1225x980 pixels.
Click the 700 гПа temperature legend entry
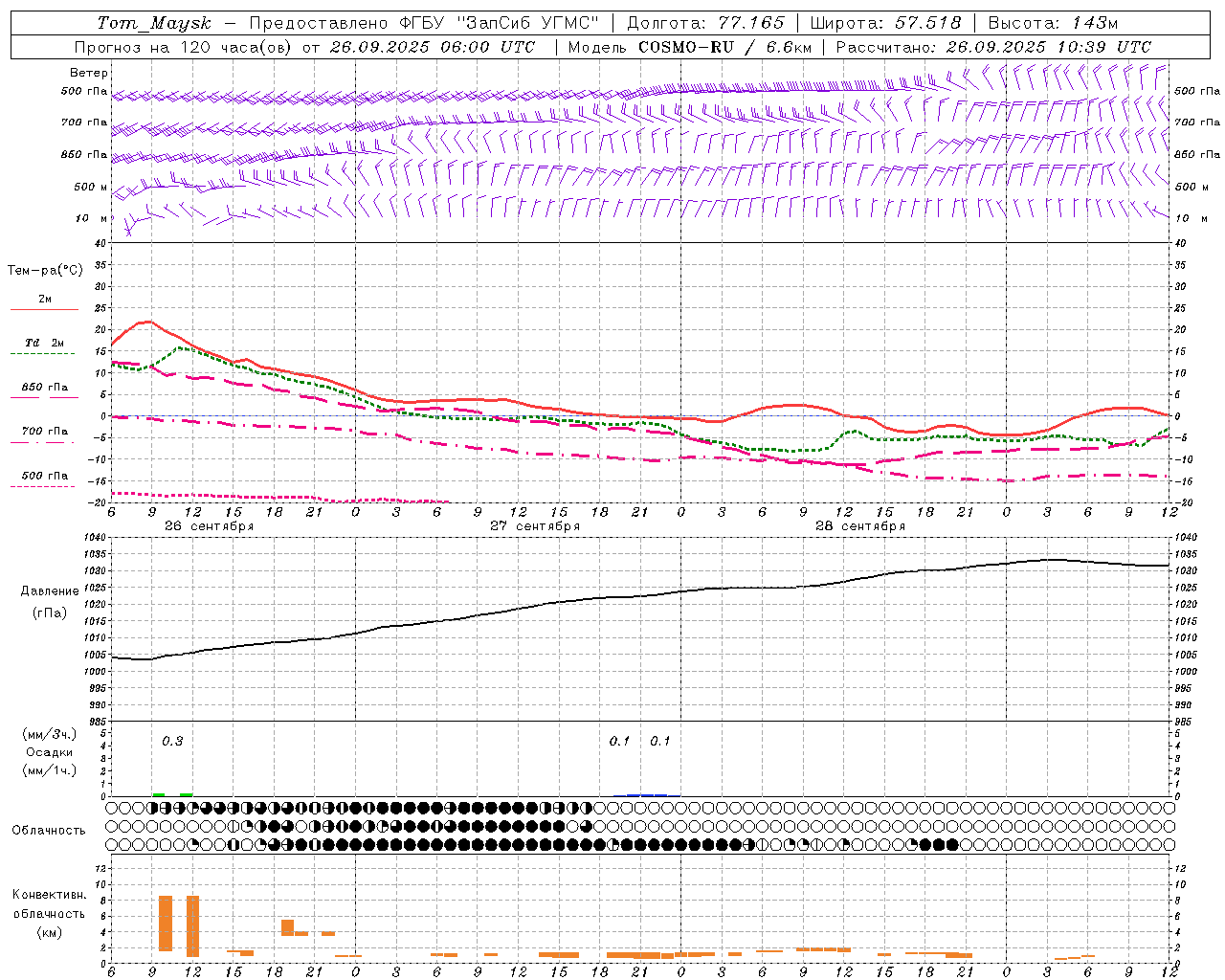click(44, 432)
